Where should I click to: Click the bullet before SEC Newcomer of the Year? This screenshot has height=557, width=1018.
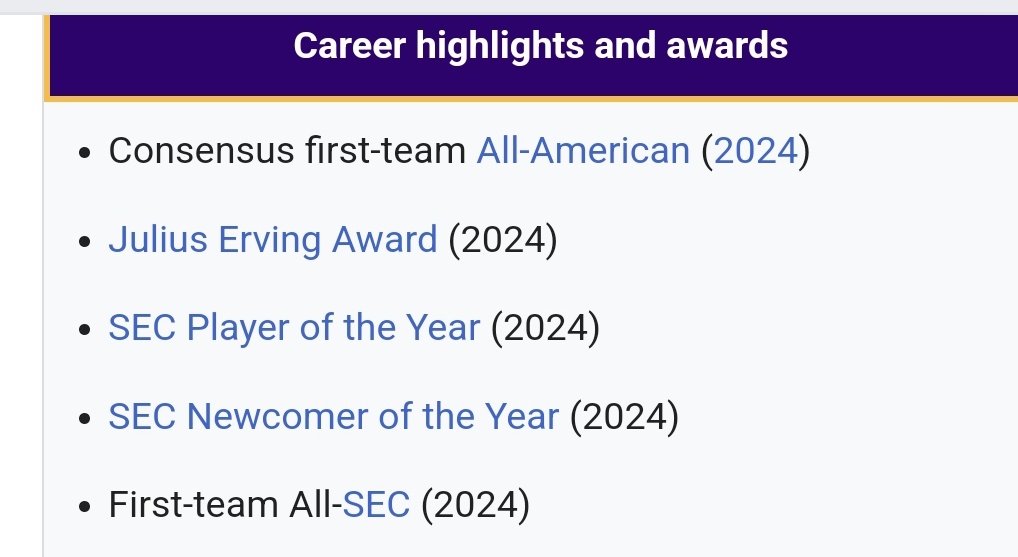84,419
